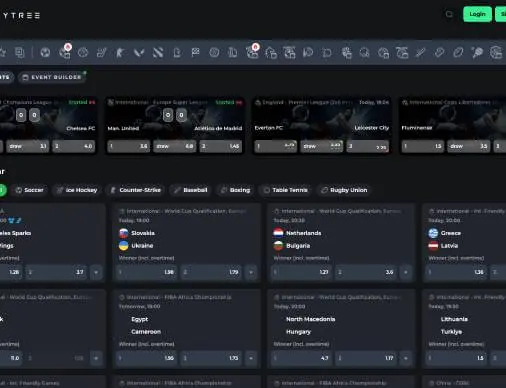Screen dimensions: 506x388
Task: Pick Fluminense win at 1.5
Action: (x=423, y=146)
